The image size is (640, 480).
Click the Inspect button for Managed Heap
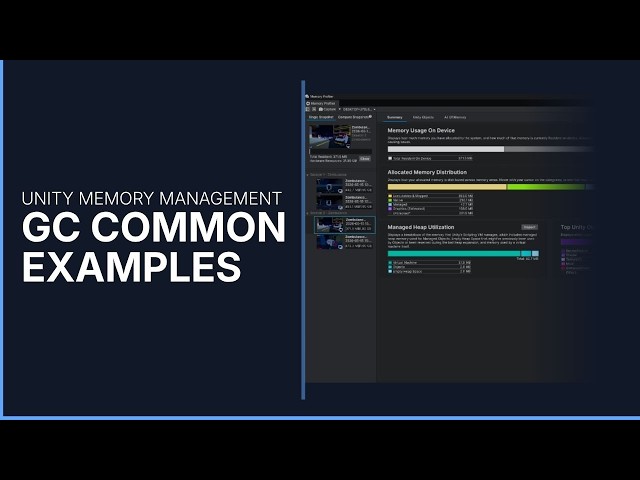coord(529,227)
